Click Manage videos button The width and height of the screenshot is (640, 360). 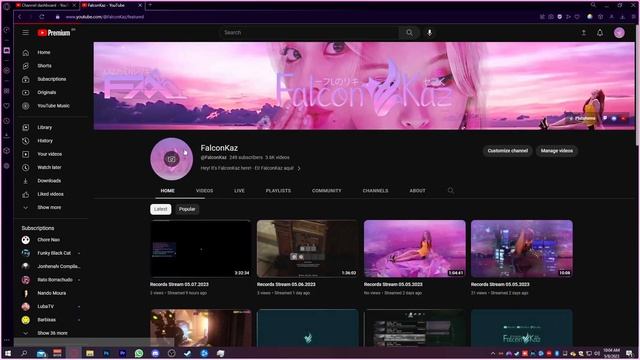coord(557,151)
